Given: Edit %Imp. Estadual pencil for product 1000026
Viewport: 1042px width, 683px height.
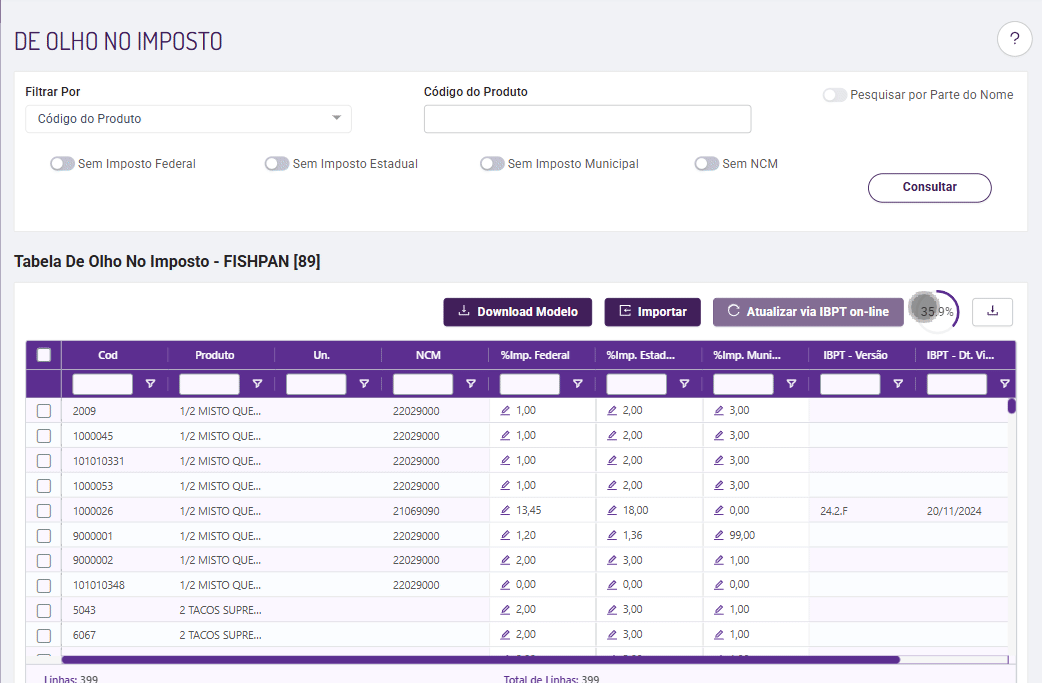Looking at the screenshot, I should (x=612, y=510).
